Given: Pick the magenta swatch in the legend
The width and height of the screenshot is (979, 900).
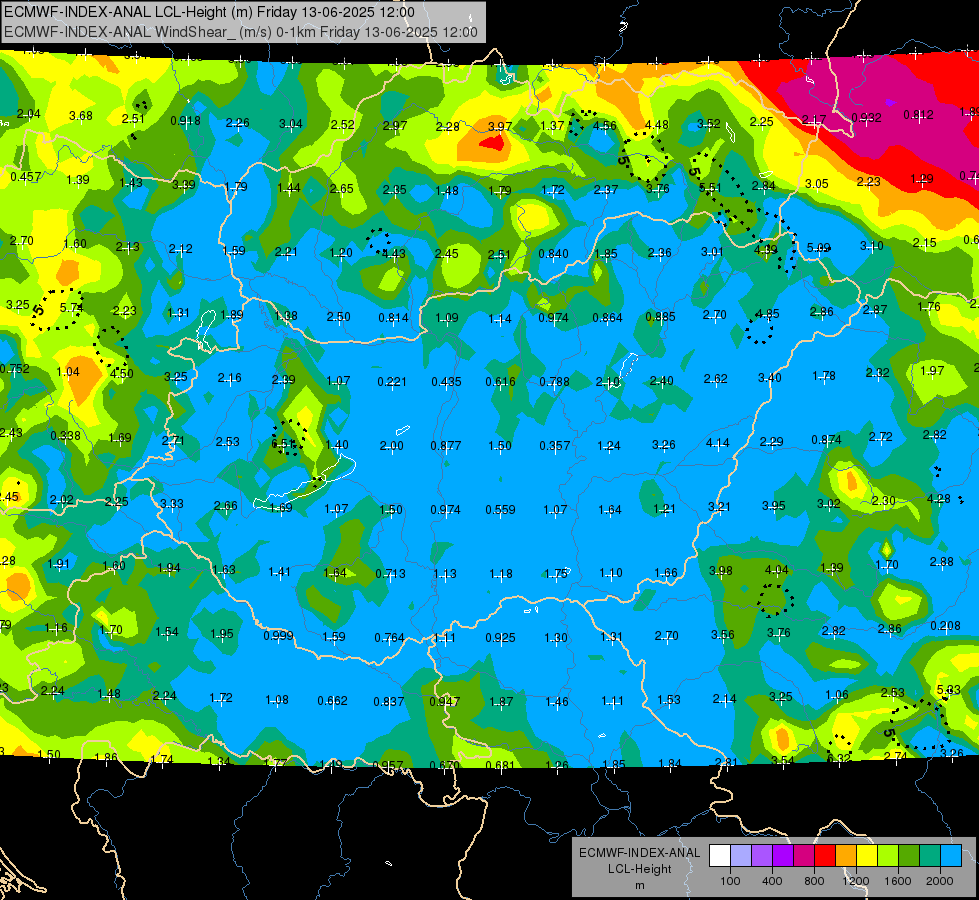Looking at the screenshot, I should pyautogui.click(x=804, y=855).
